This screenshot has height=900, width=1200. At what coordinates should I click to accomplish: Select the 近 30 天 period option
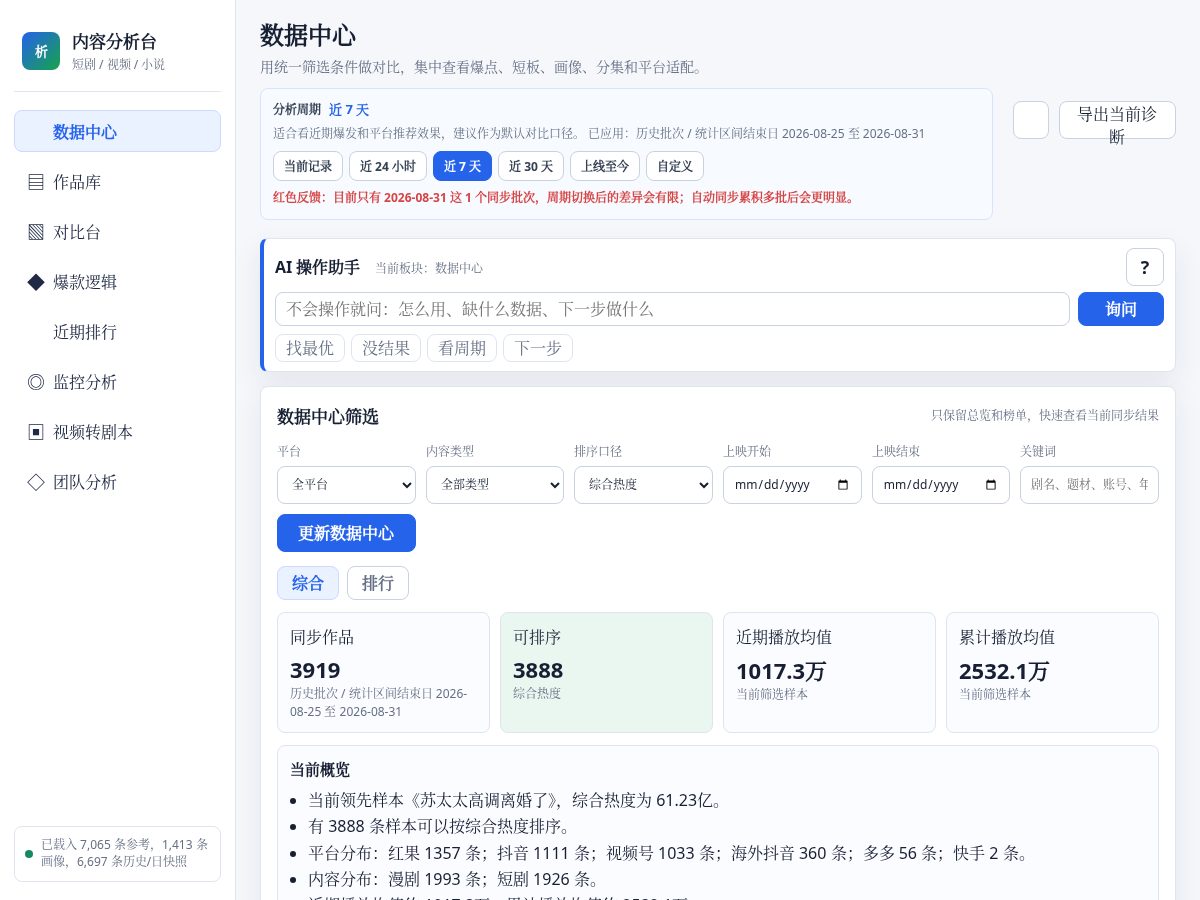[531, 166]
